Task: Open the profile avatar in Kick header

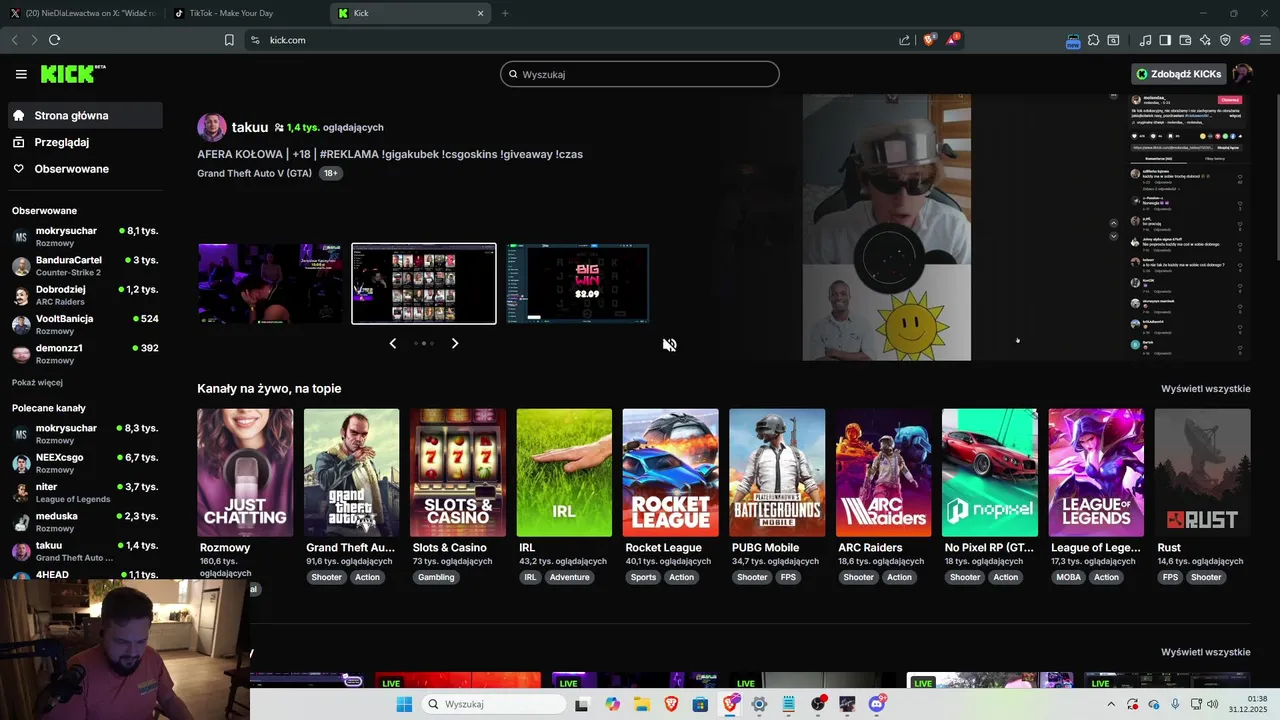Action: pyautogui.click(x=1242, y=74)
